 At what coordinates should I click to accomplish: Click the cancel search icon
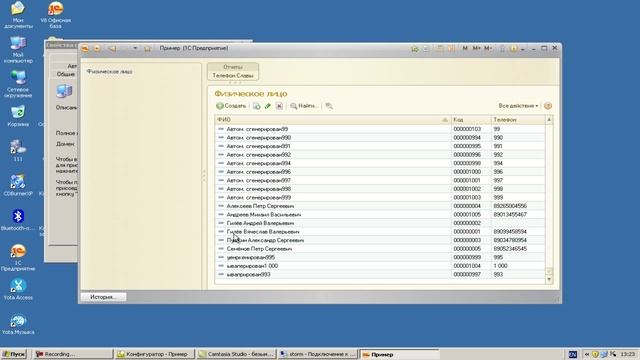coord(329,106)
